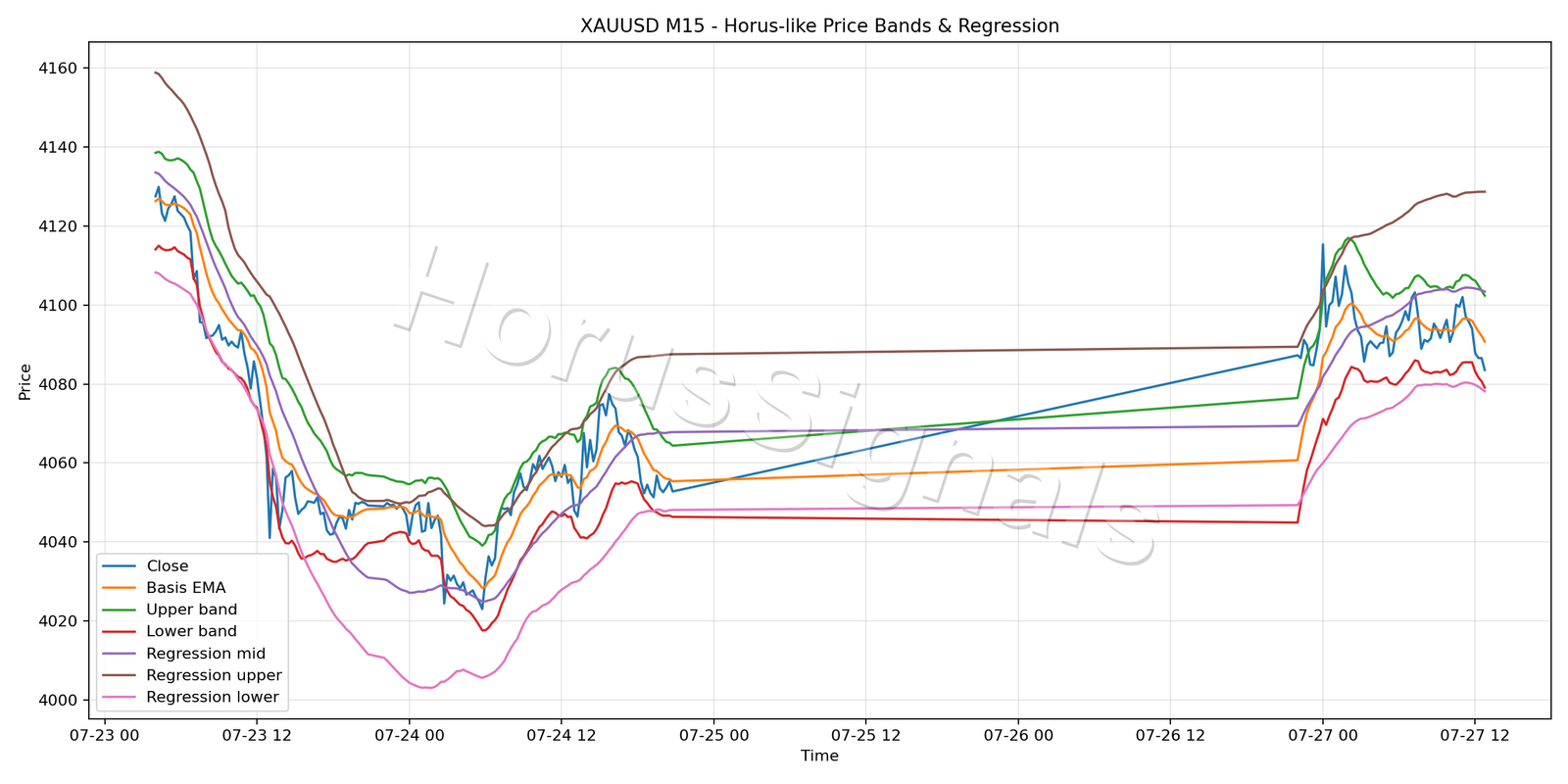Click the '07-23 00' x-axis tick label
Screen dimensions: 1568x784
(105, 735)
